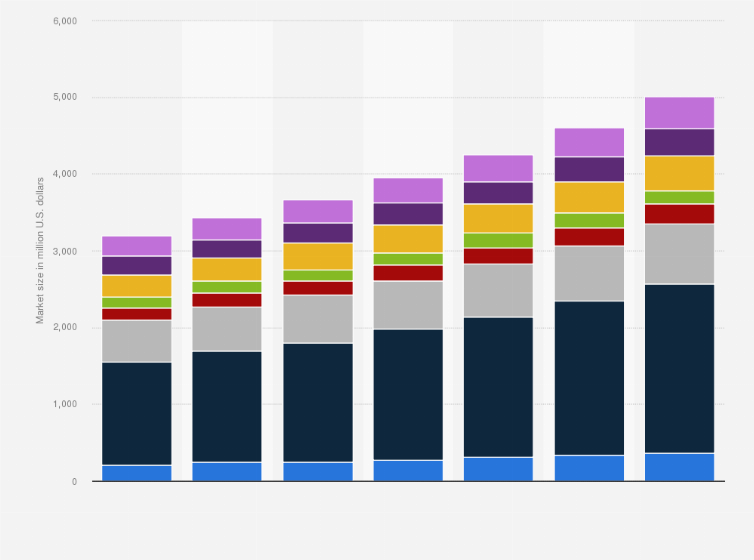Select the yellow segment of the sixth bar
This screenshot has width=754, height=560.
coord(589,197)
